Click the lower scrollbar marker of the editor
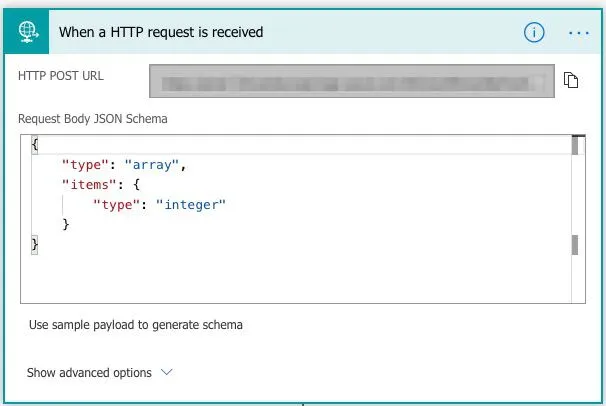 [576, 245]
